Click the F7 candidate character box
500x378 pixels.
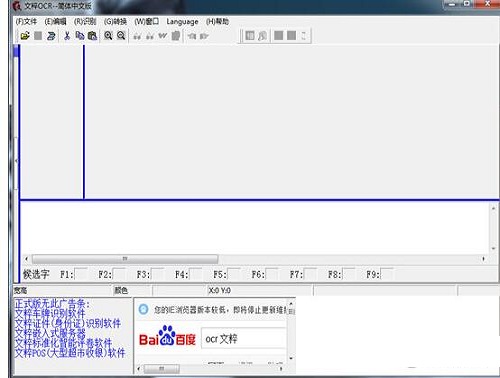[x=310, y=274]
